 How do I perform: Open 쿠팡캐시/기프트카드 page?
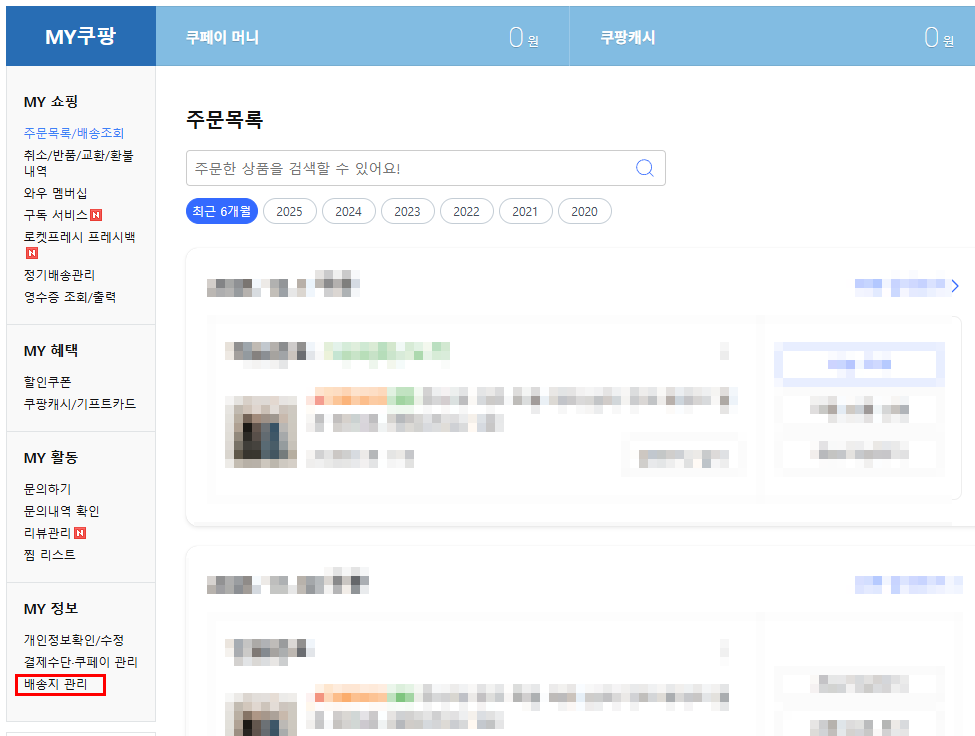point(80,403)
